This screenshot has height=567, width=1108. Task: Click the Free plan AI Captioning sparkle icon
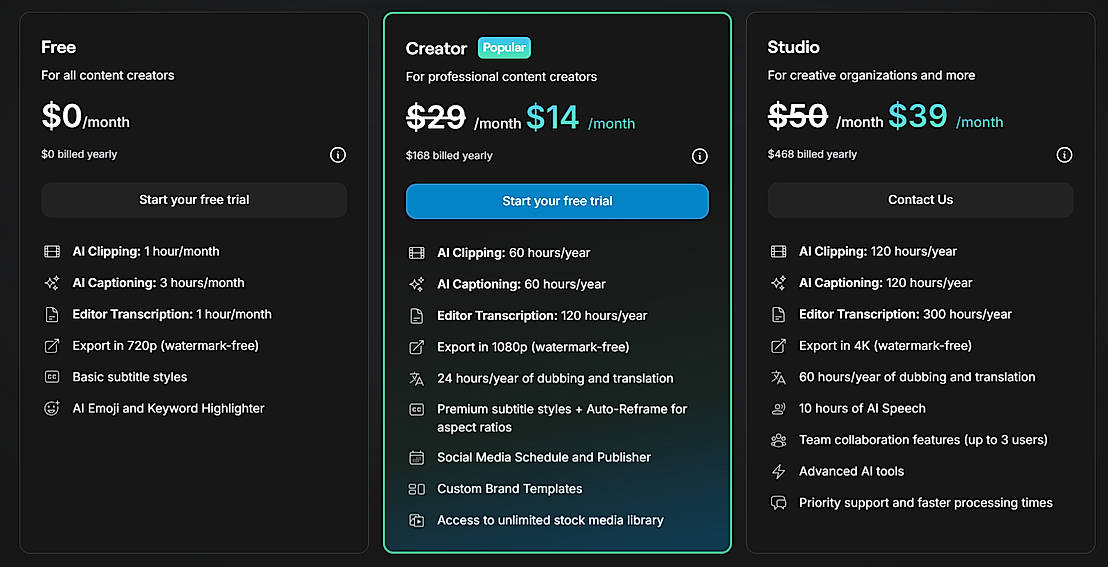tap(52, 283)
